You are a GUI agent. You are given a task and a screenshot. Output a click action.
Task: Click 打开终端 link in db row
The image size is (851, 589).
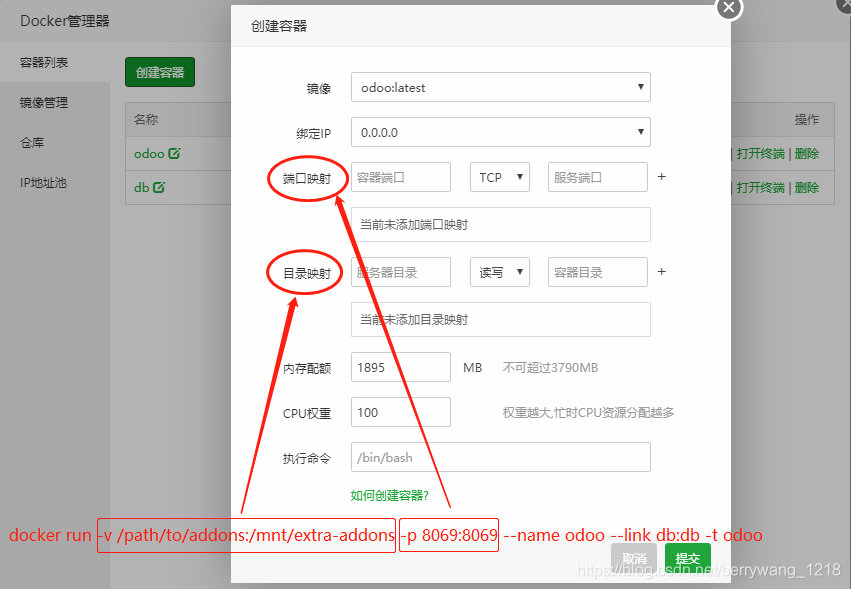pyautogui.click(x=760, y=188)
